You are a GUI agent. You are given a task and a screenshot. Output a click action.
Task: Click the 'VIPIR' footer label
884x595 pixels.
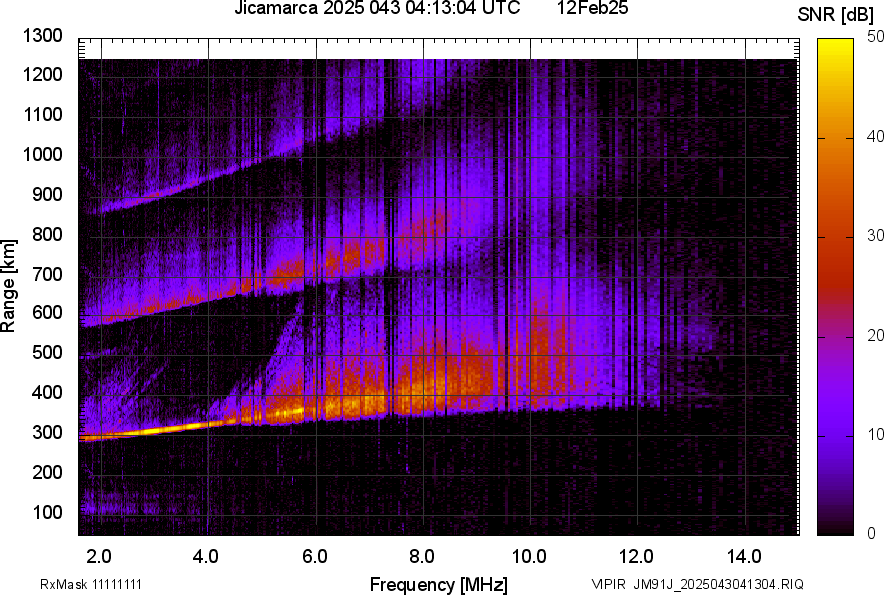(609, 584)
